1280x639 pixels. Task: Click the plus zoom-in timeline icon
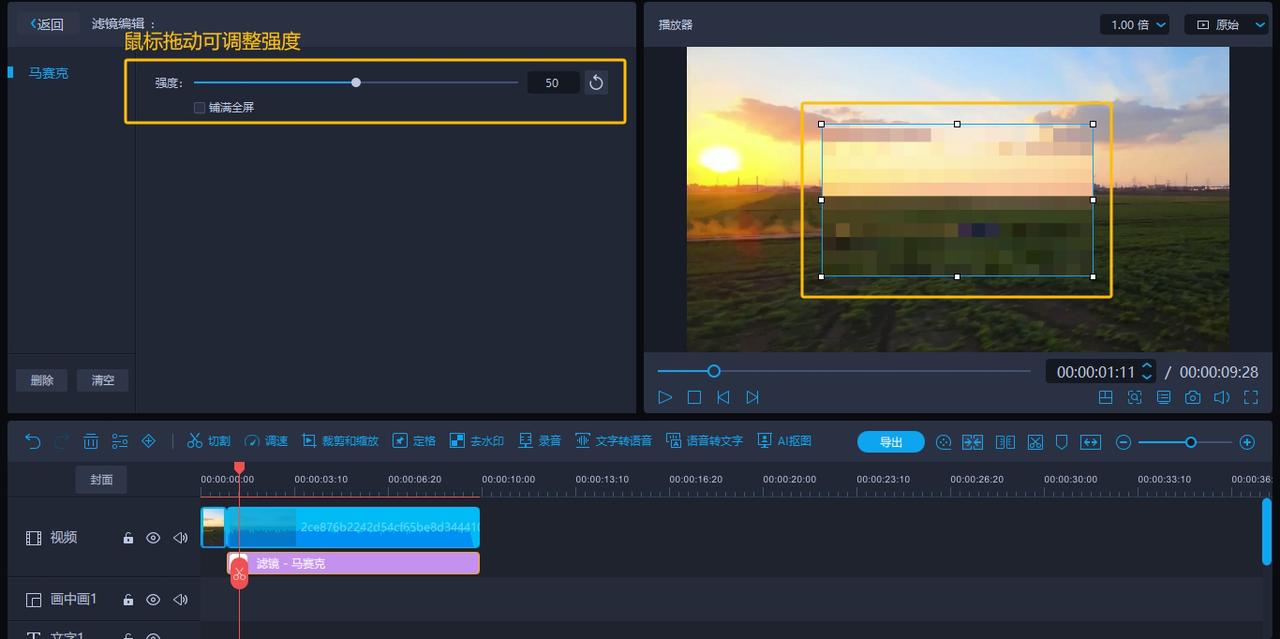[x=1247, y=442]
